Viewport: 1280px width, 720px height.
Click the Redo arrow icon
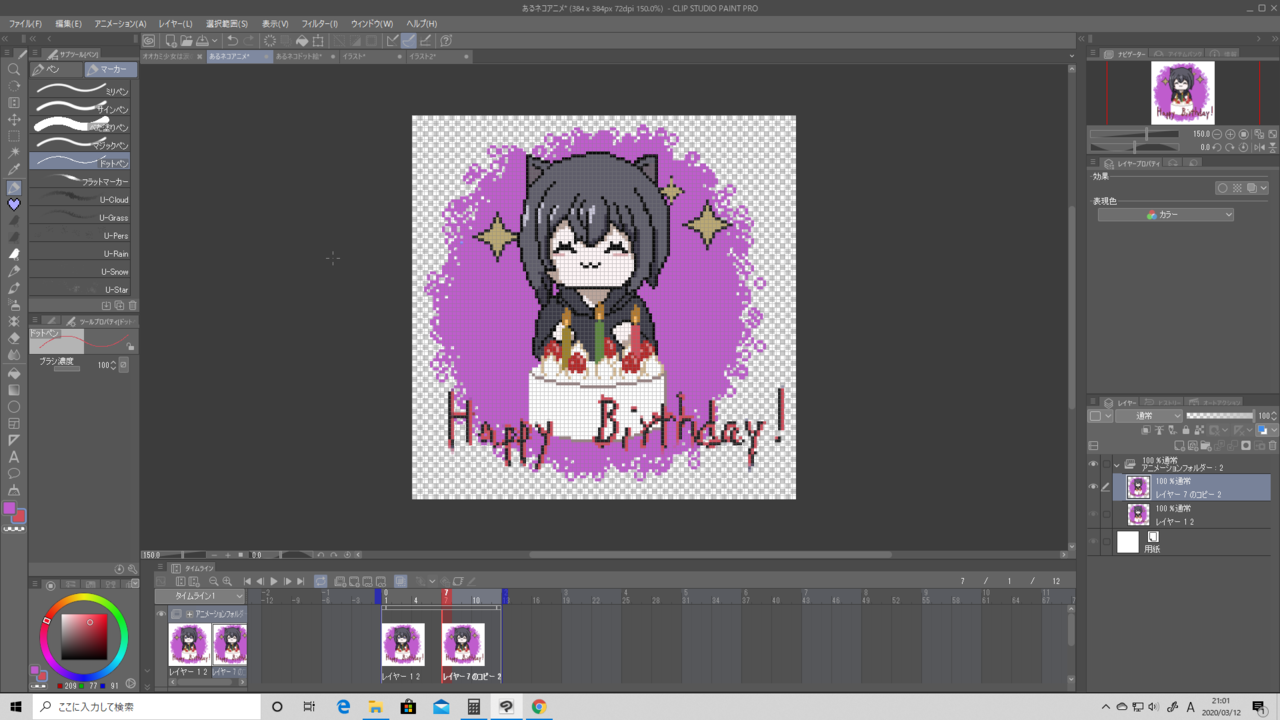tap(248, 41)
